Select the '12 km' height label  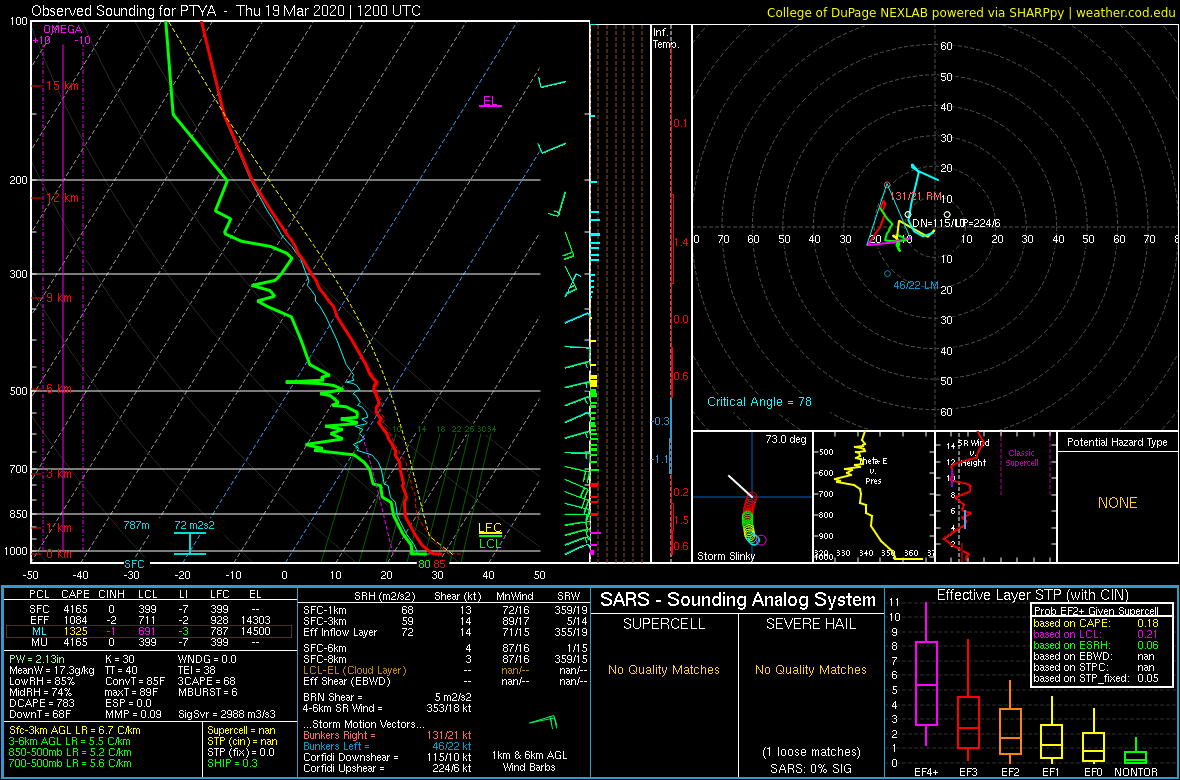[x=60, y=198]
